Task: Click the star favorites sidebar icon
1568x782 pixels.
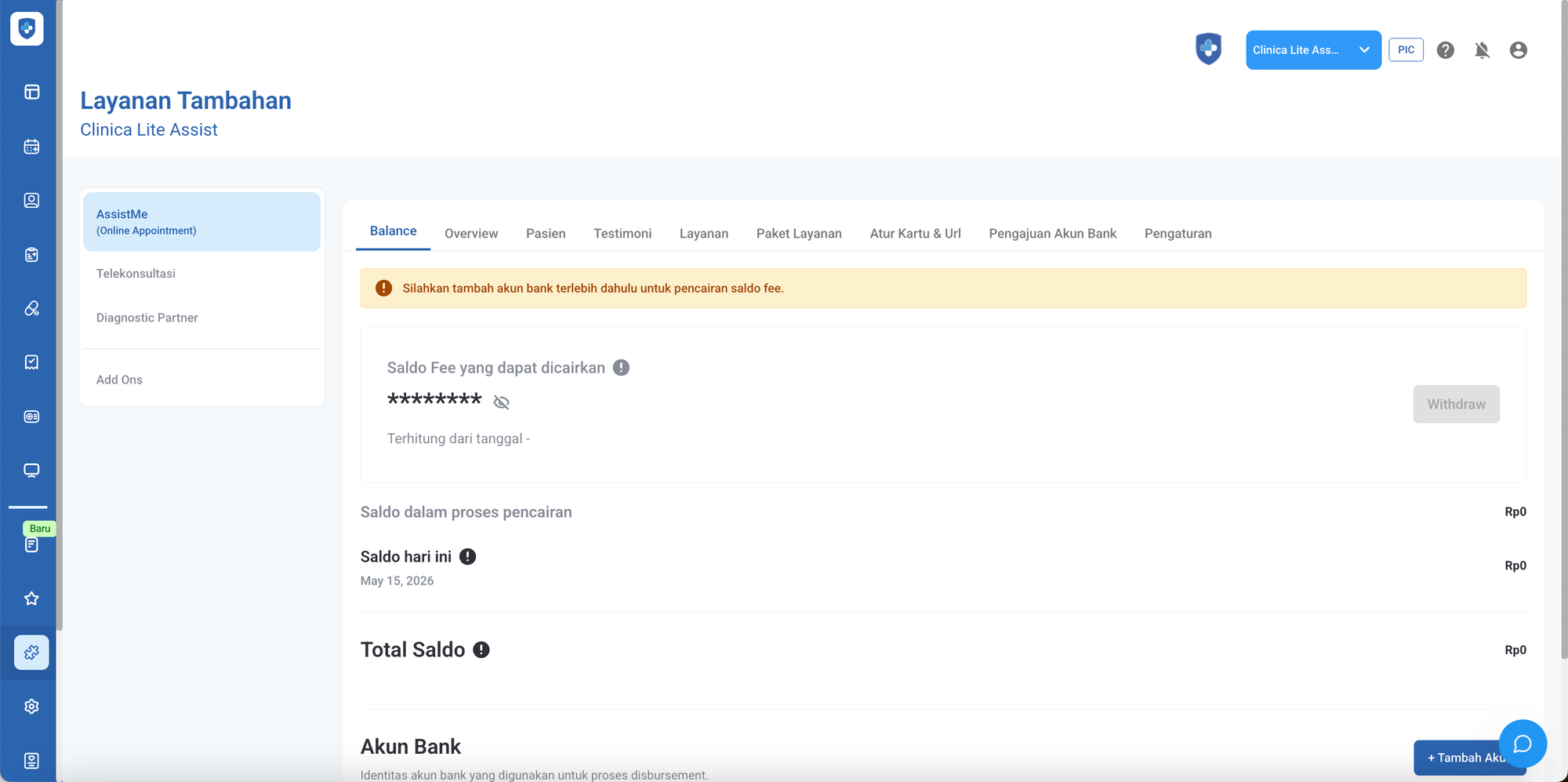Action: (31, 598)
